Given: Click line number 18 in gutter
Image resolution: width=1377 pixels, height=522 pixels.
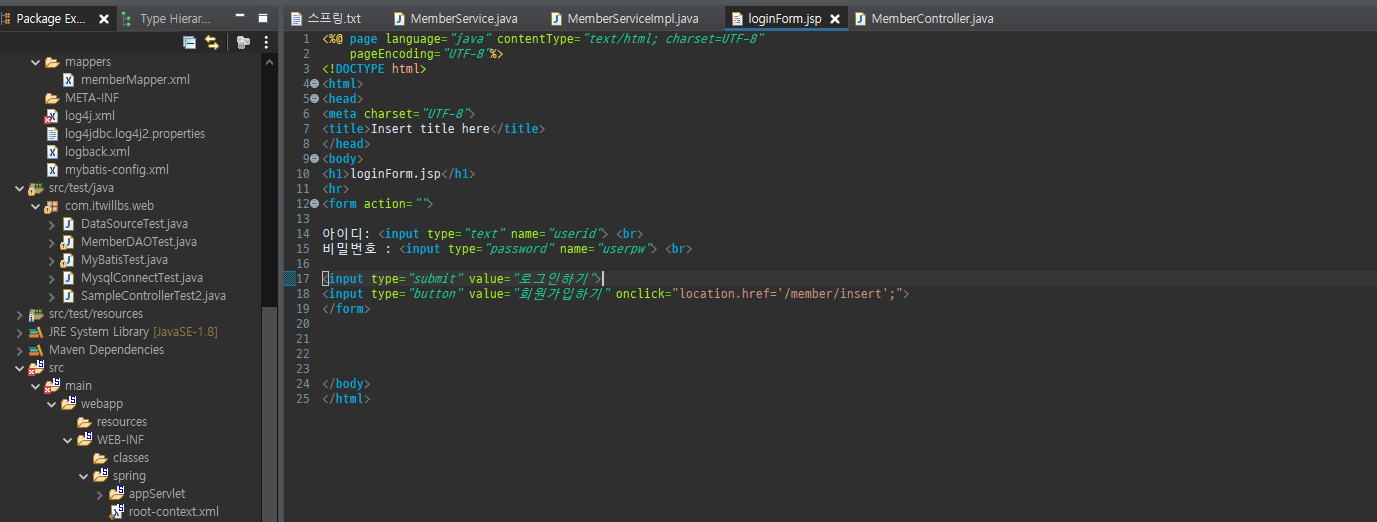Looking at the screenshot, I should 303,294.
